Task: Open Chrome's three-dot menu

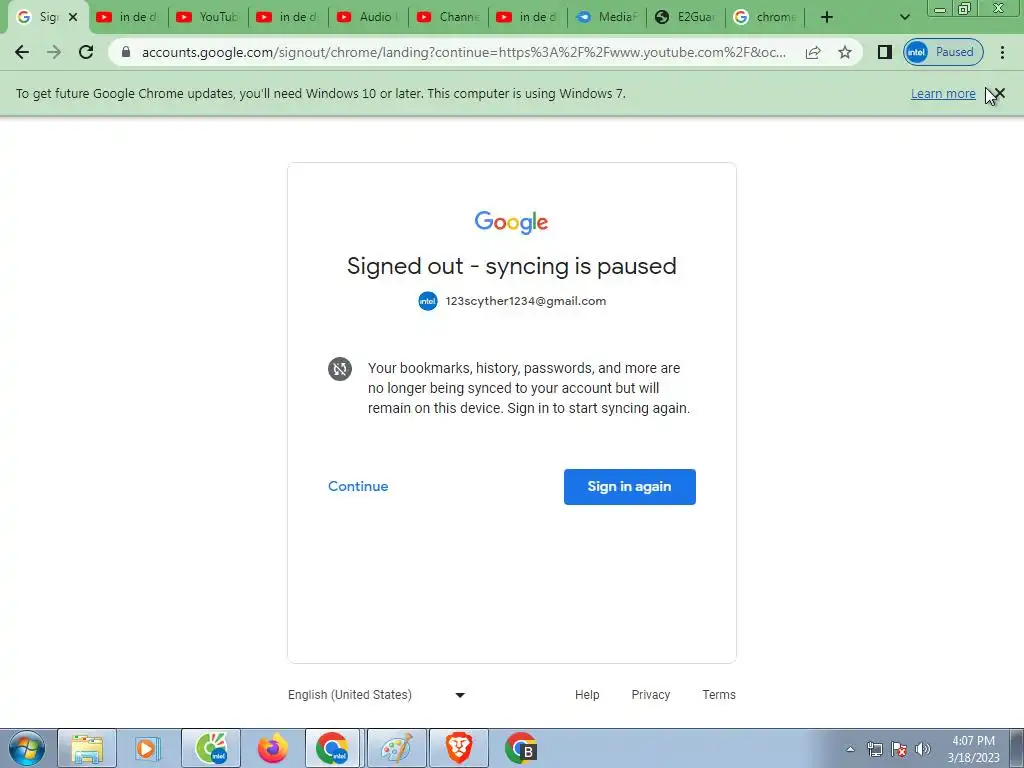Action: [1002, 52]
